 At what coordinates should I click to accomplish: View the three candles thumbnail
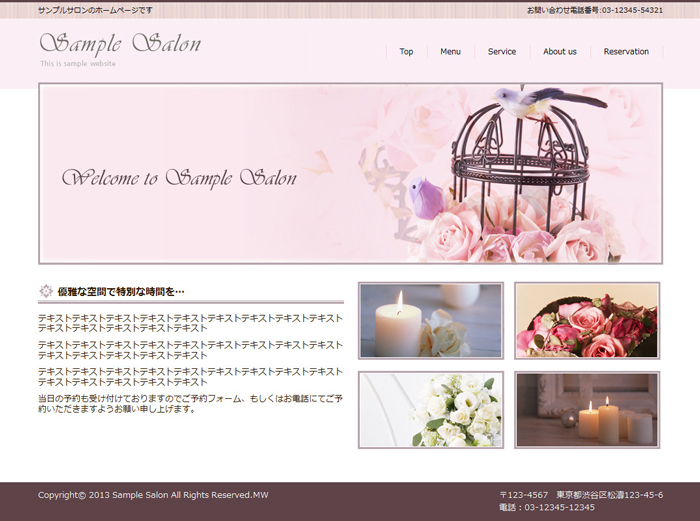pos(587,410)
